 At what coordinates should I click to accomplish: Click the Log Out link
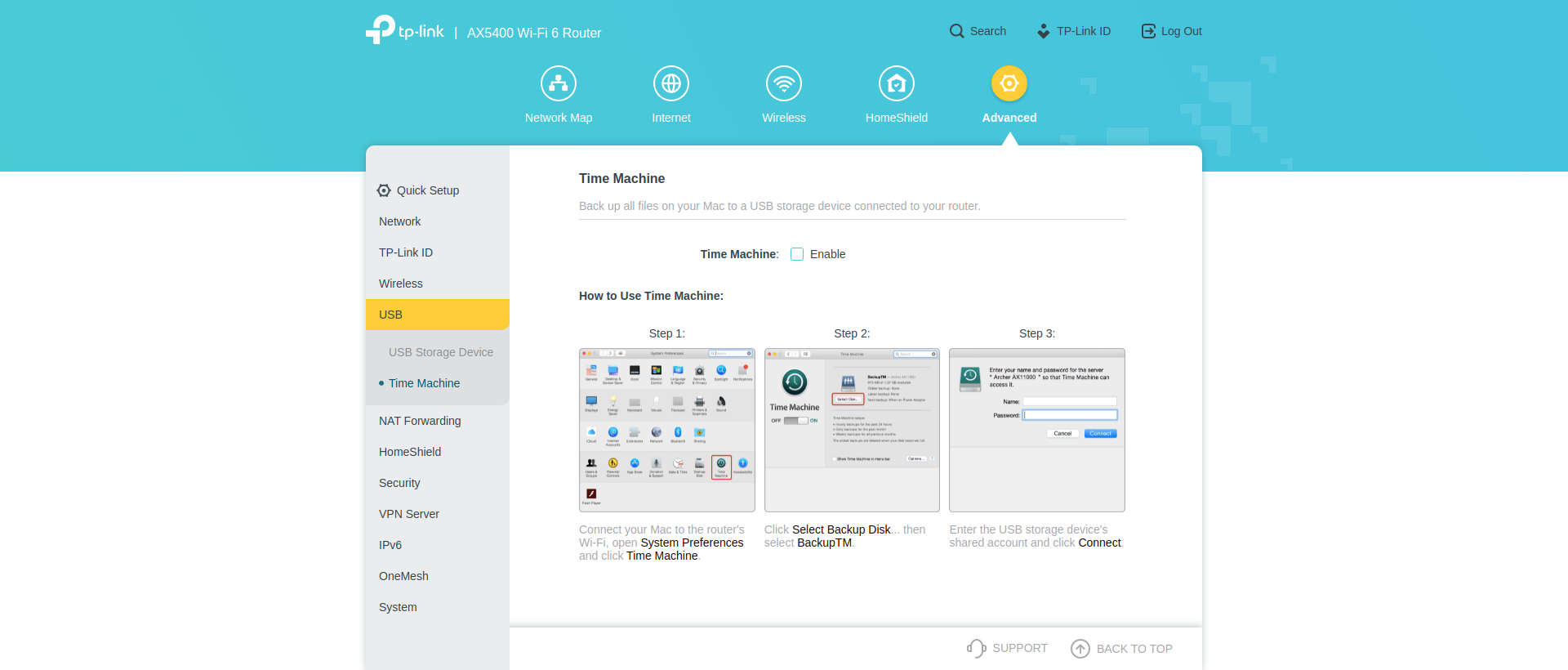click(x=1171, y=31)
